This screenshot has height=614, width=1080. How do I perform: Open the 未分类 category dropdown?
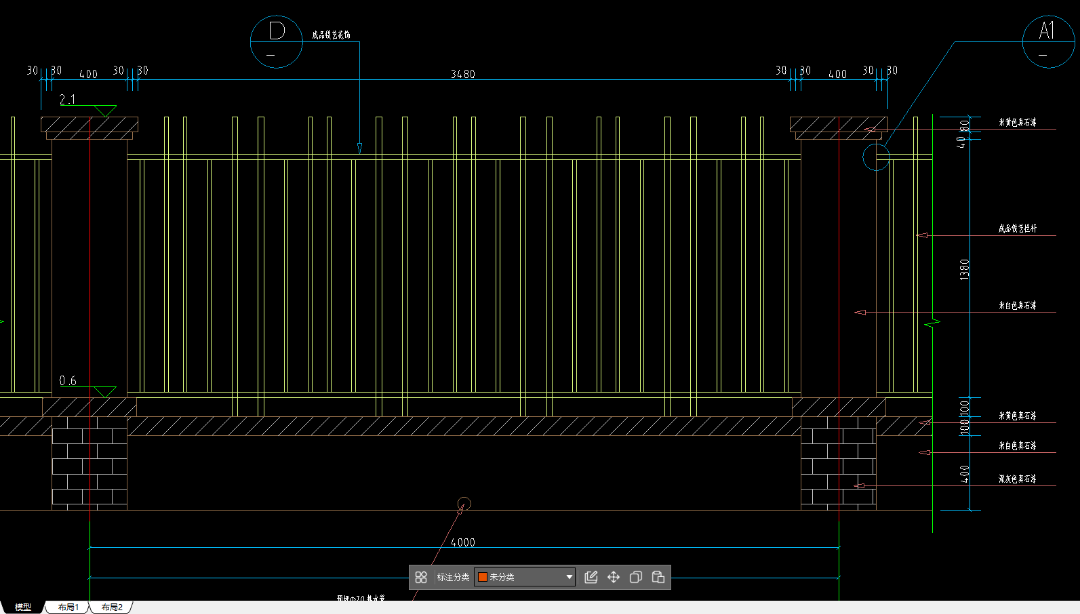[x=526, y=577]
